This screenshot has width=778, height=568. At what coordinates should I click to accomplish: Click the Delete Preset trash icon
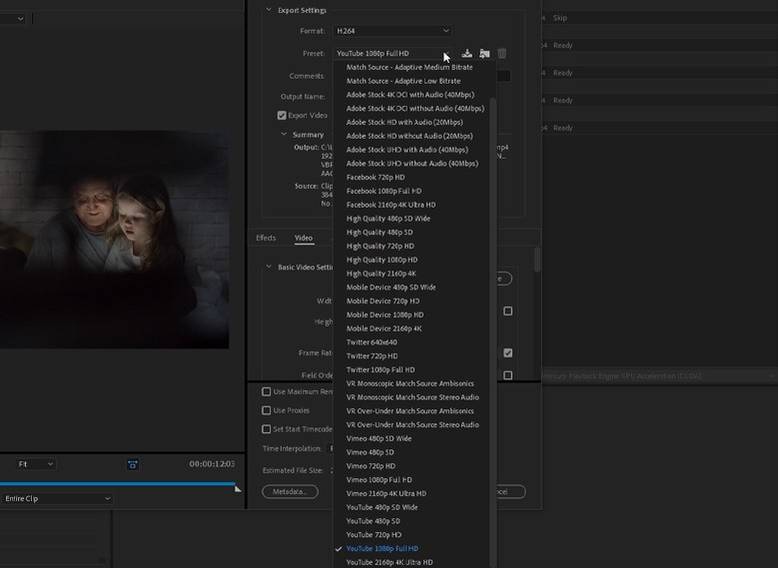click(502, 54)
